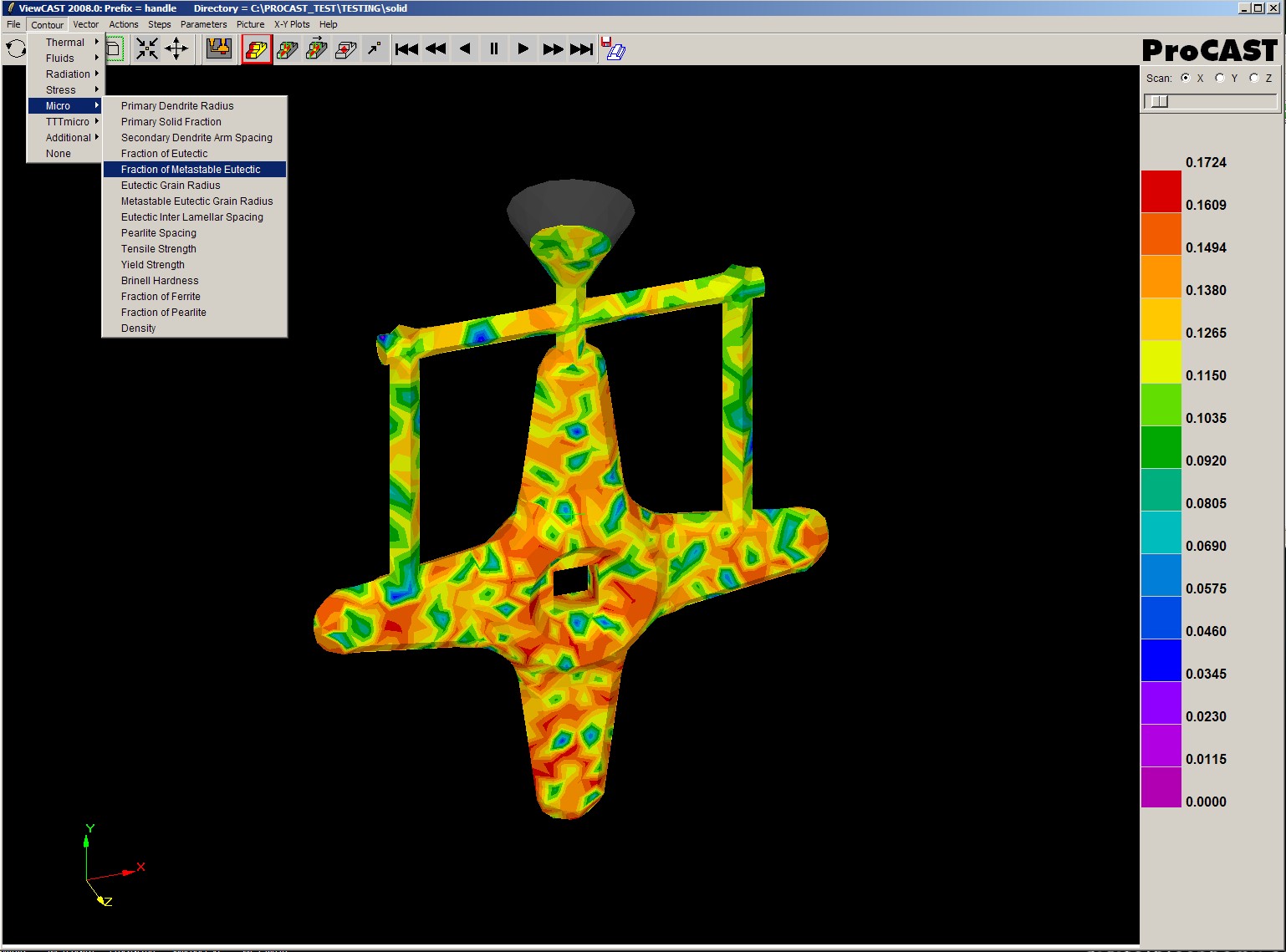The width and height of the screenshot is (1286, 952).
Task: Select the cut-off display icon
Action: click(x=345, y=50)
